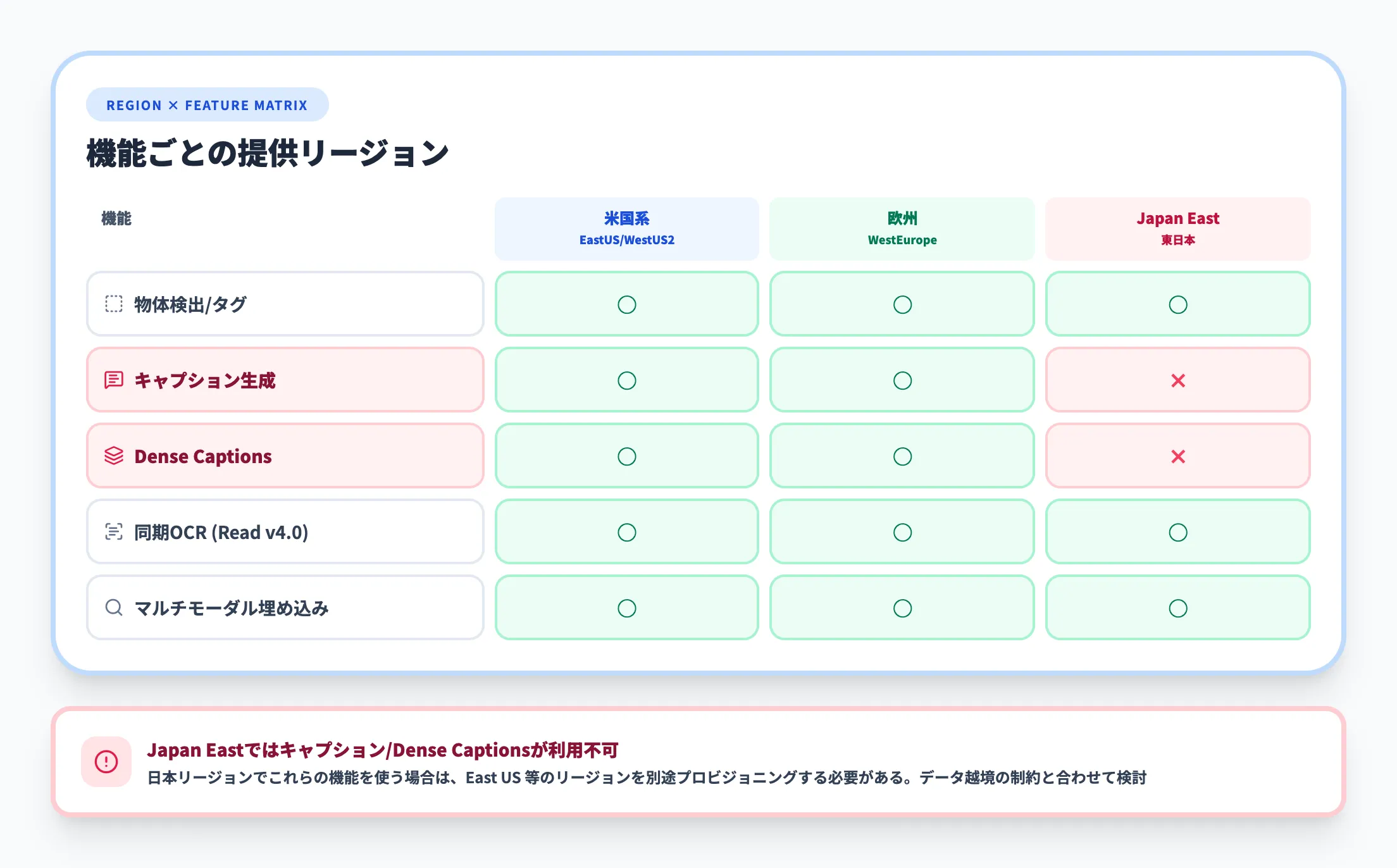Viewport: 1397px width, 868px height.
Task: Toggle Dense Captions availability in 欧州
Action: (x=902, y=456)
